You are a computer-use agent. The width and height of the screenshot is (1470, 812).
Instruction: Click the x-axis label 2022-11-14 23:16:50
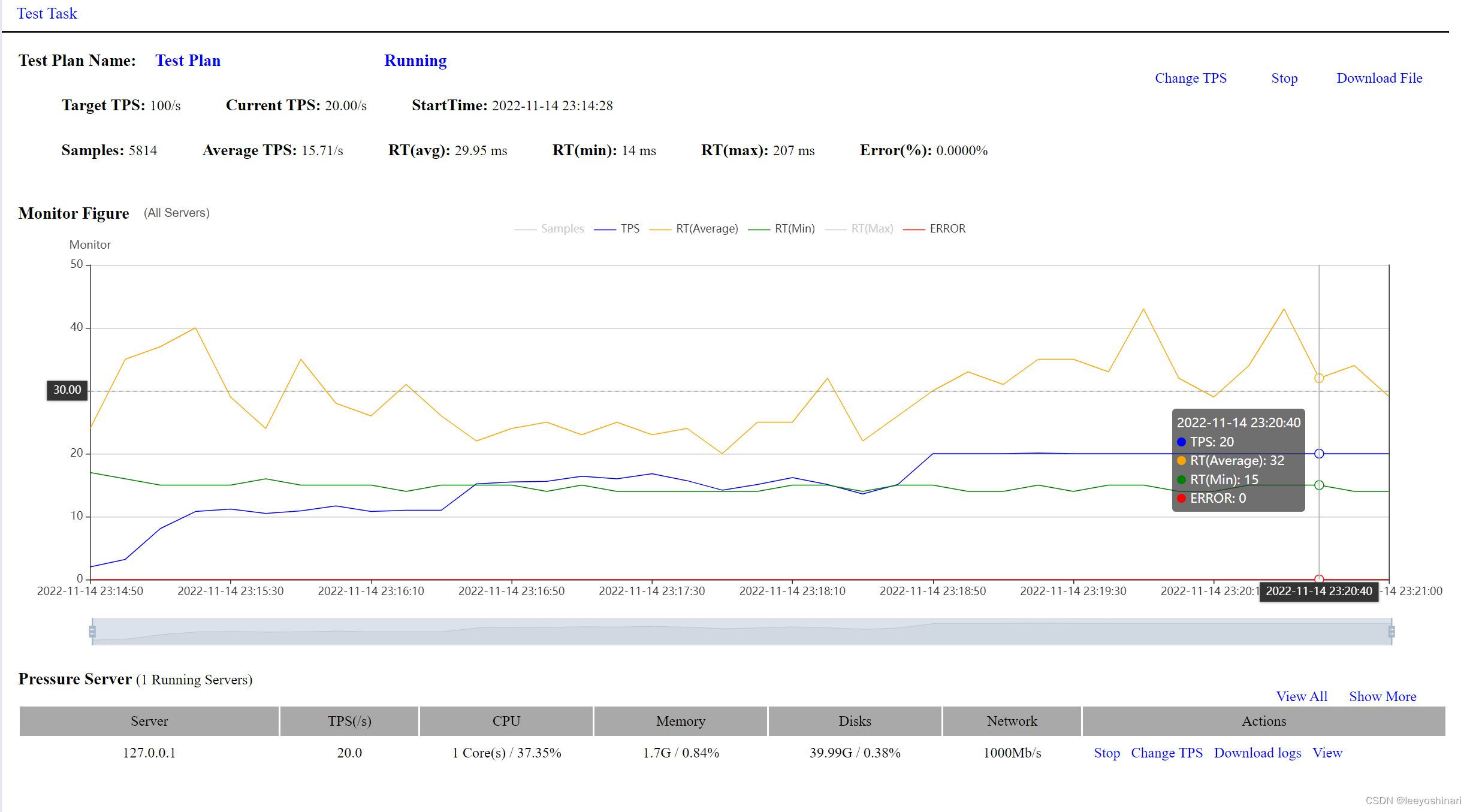(511, 591)
